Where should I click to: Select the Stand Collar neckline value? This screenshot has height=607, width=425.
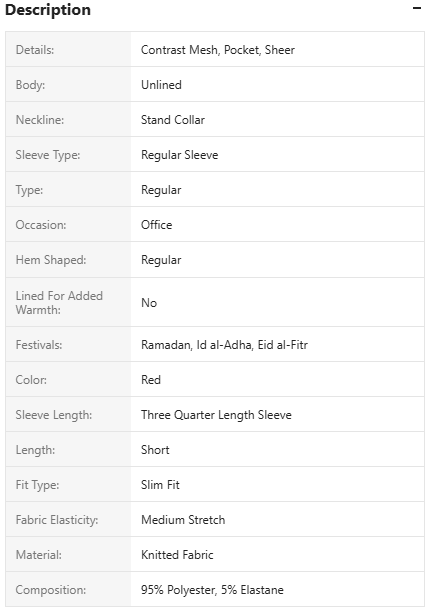click(x=173, y=120)
